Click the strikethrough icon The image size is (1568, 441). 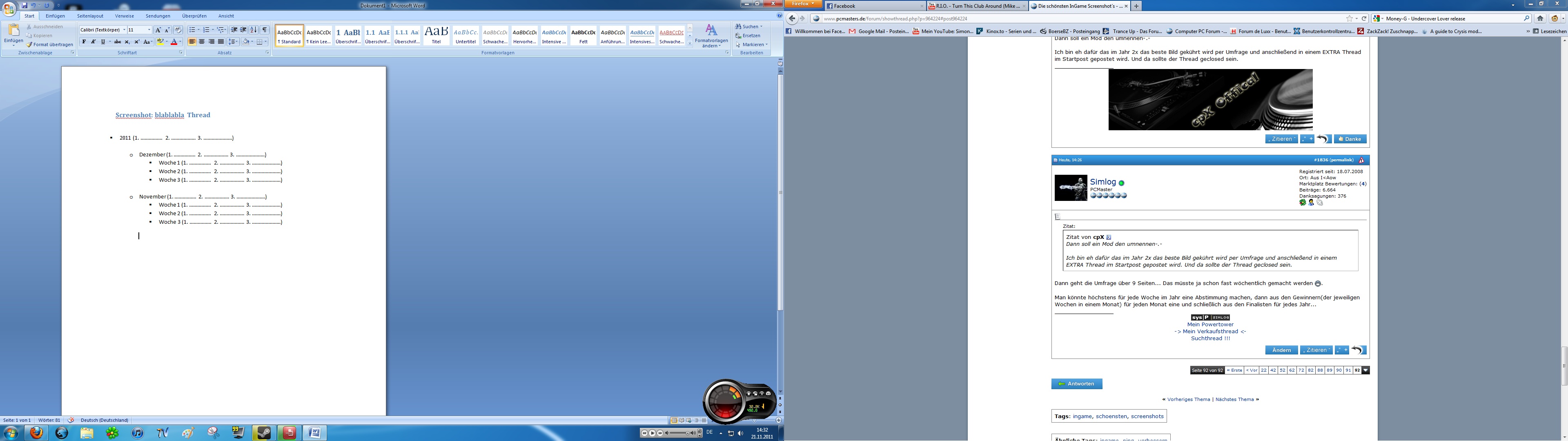pos(118,42)
